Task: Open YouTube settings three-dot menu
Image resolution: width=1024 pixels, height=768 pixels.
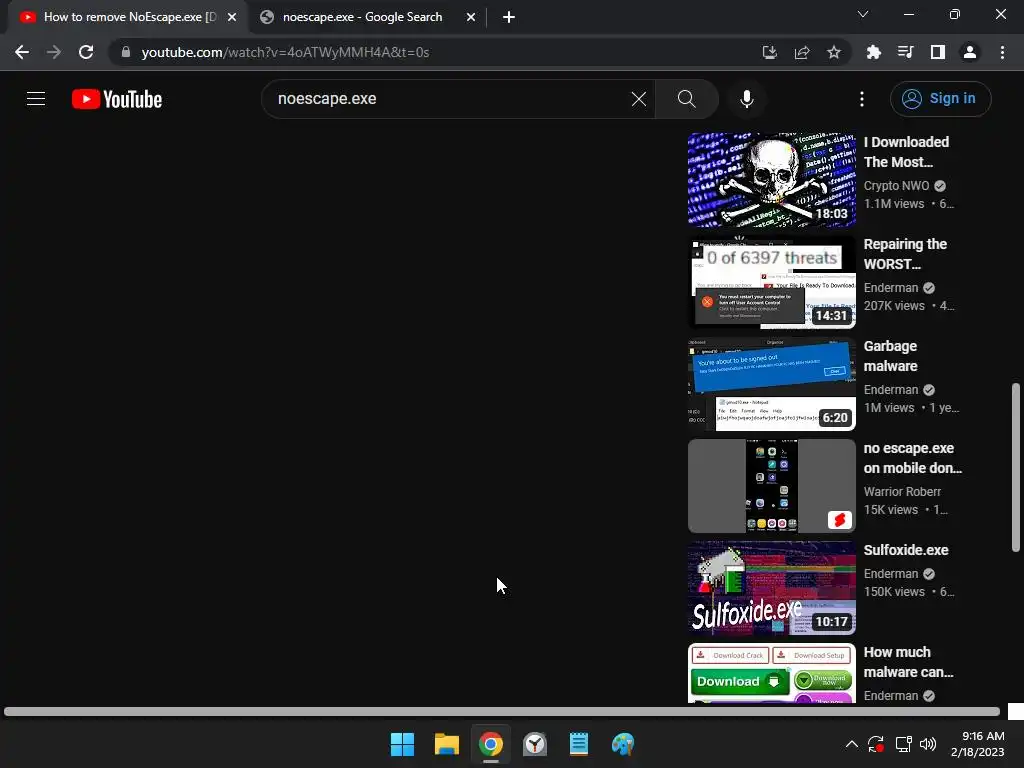Action: [x=862, y=99]
